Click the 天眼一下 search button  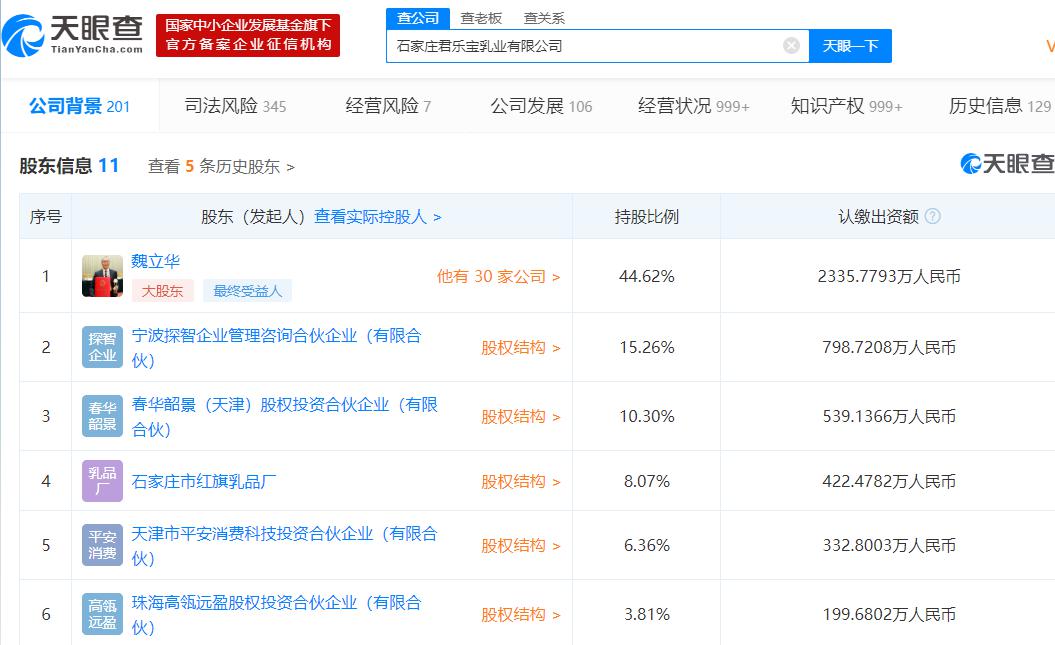(850, 46)
